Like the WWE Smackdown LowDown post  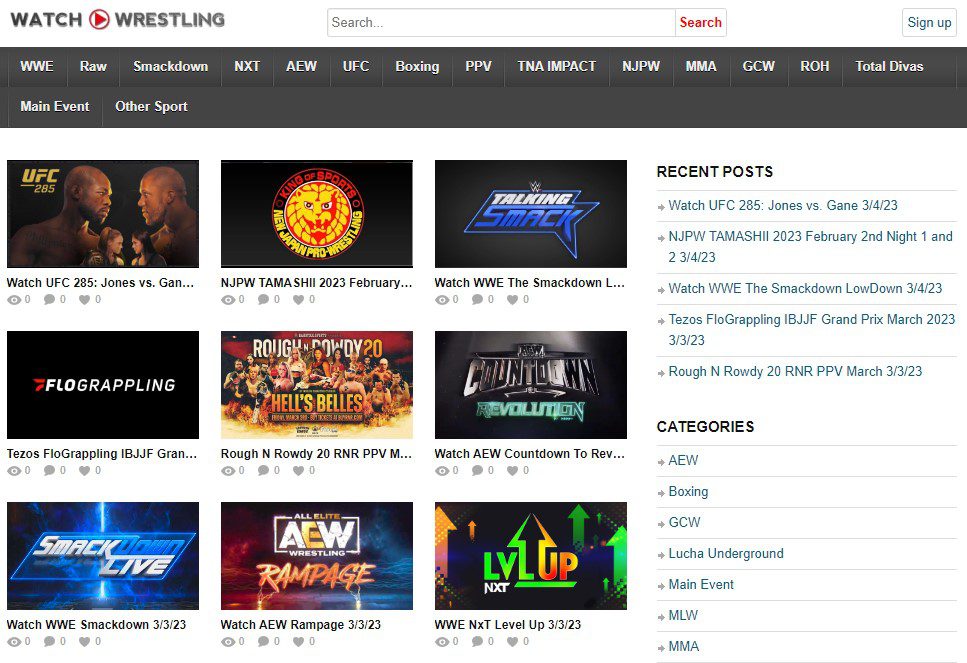(x=512, y=300)
